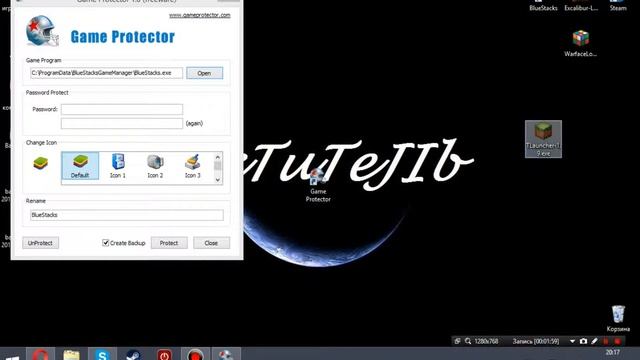
Task: Click the taskbar clock showing 20:17
Action: [612, 352]
